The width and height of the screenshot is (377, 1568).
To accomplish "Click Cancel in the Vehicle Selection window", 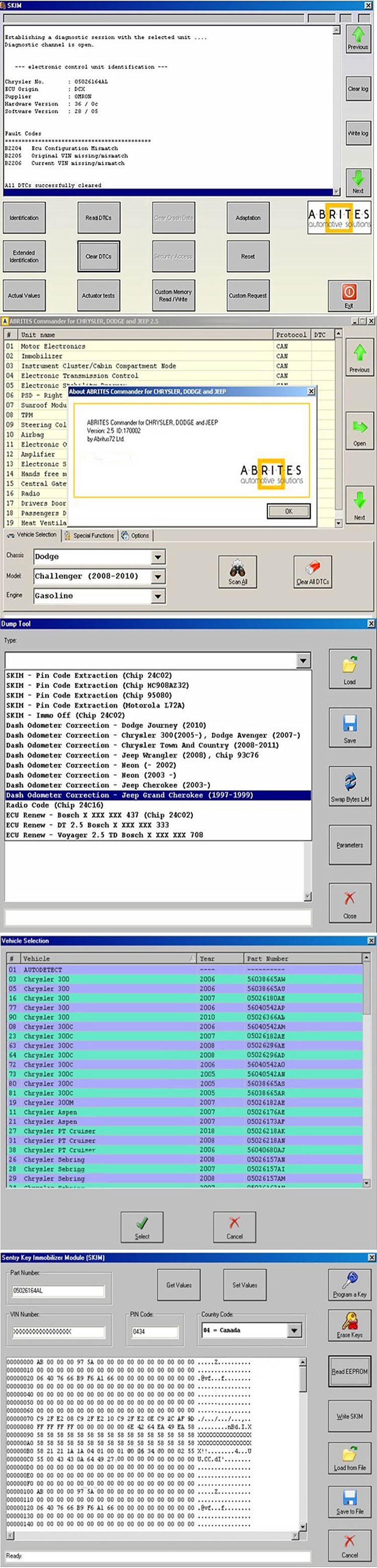I will (235, 1227).
